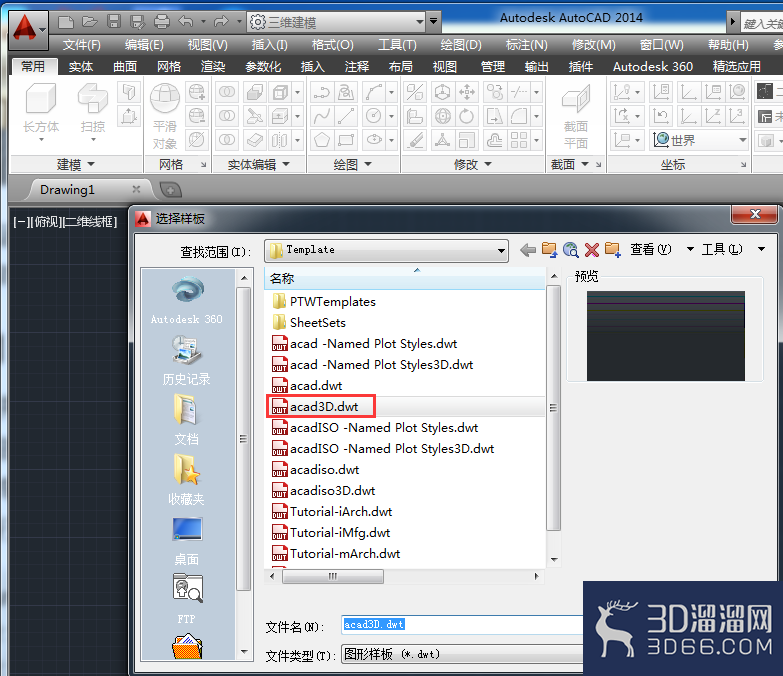The height and width of the screenshot is (676, 783).
Task: Open 桌面 desktop location in sidebar
Action: 186,541
